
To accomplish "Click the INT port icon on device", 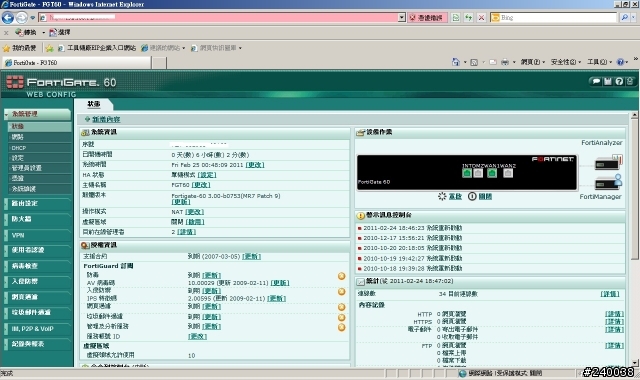I will (x=467, y=173).
